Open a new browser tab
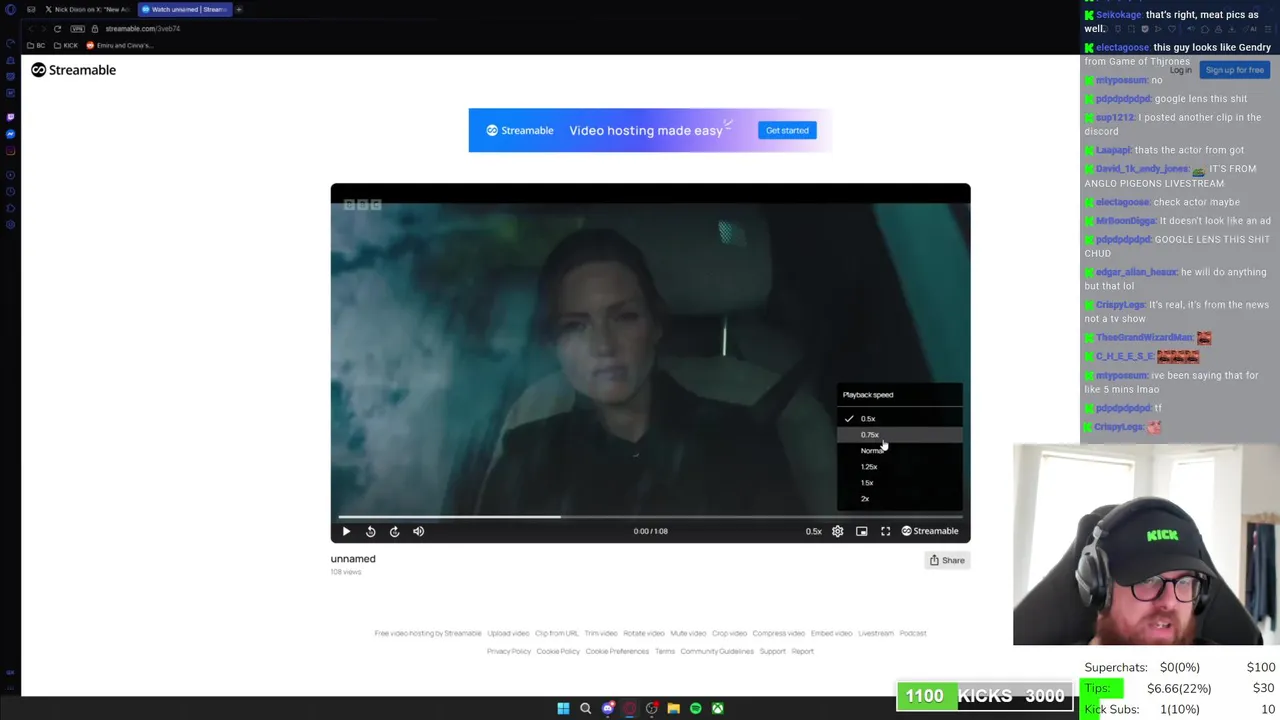 pos(239,9)
